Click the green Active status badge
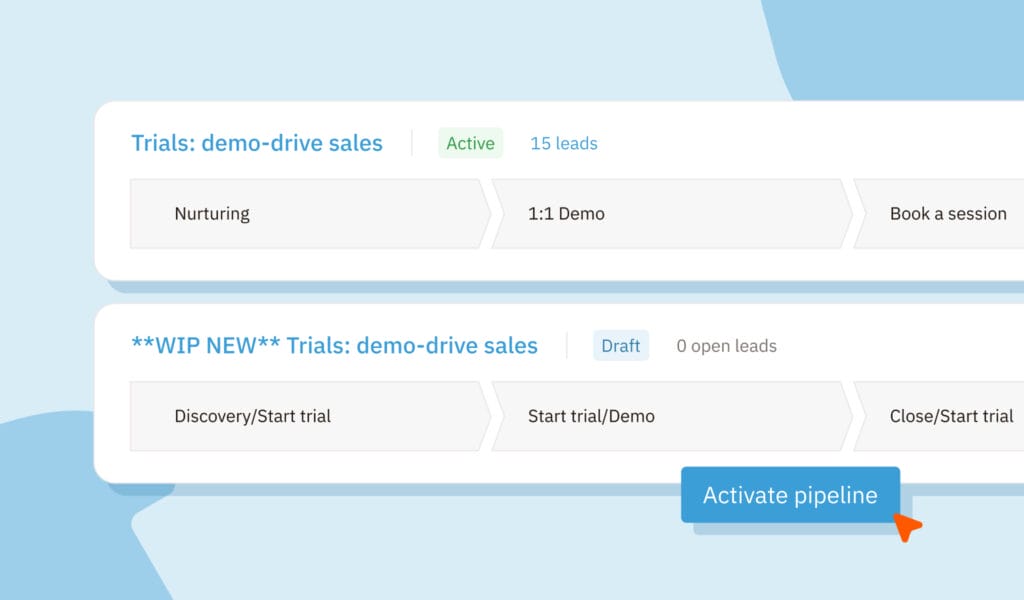 [x=470, y=143]
